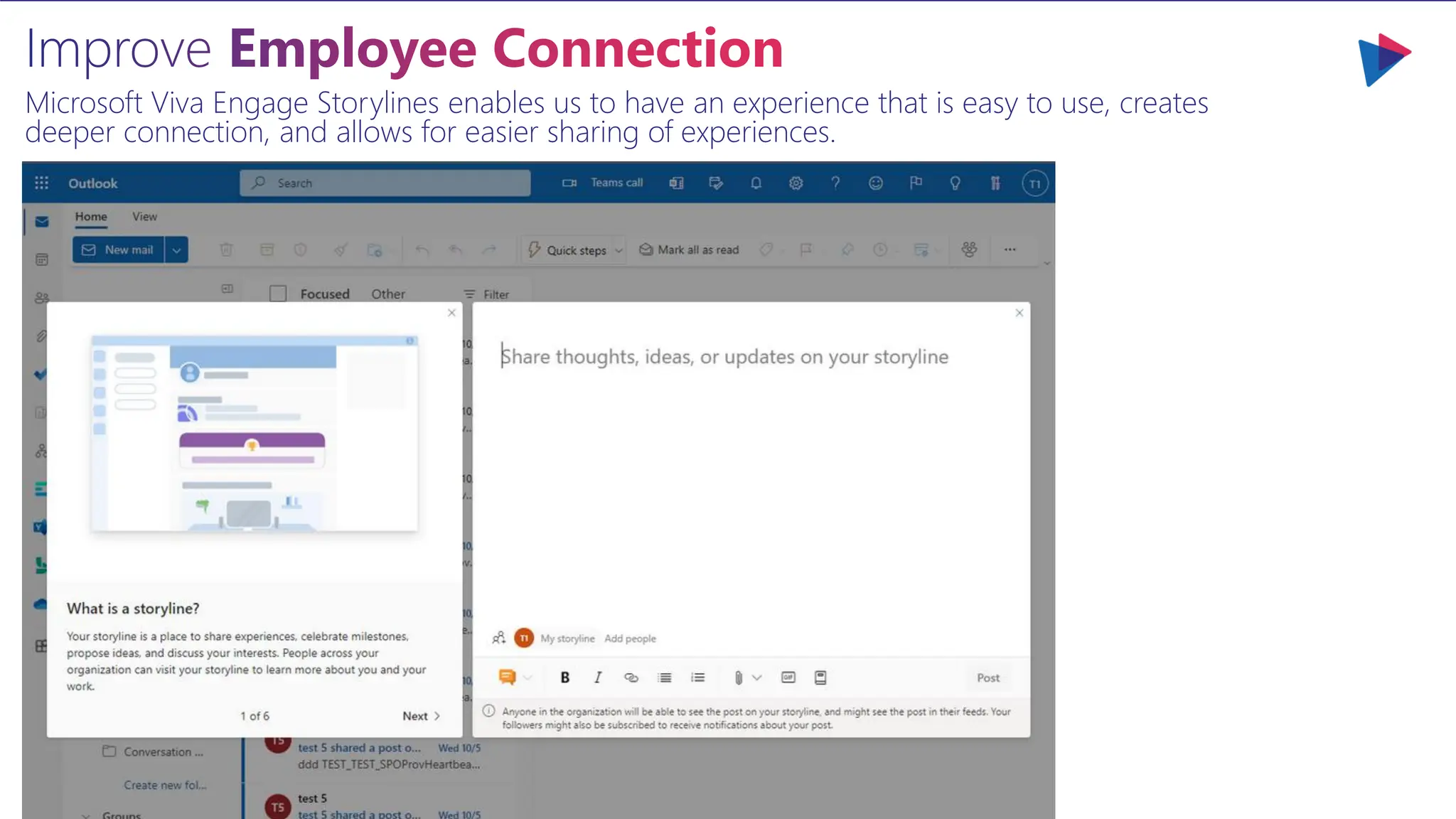This screenshot has height=819, width=1456.
Task: Click the lightbulb tips icon
Action: pyautogui.click(x=955, y=183)
